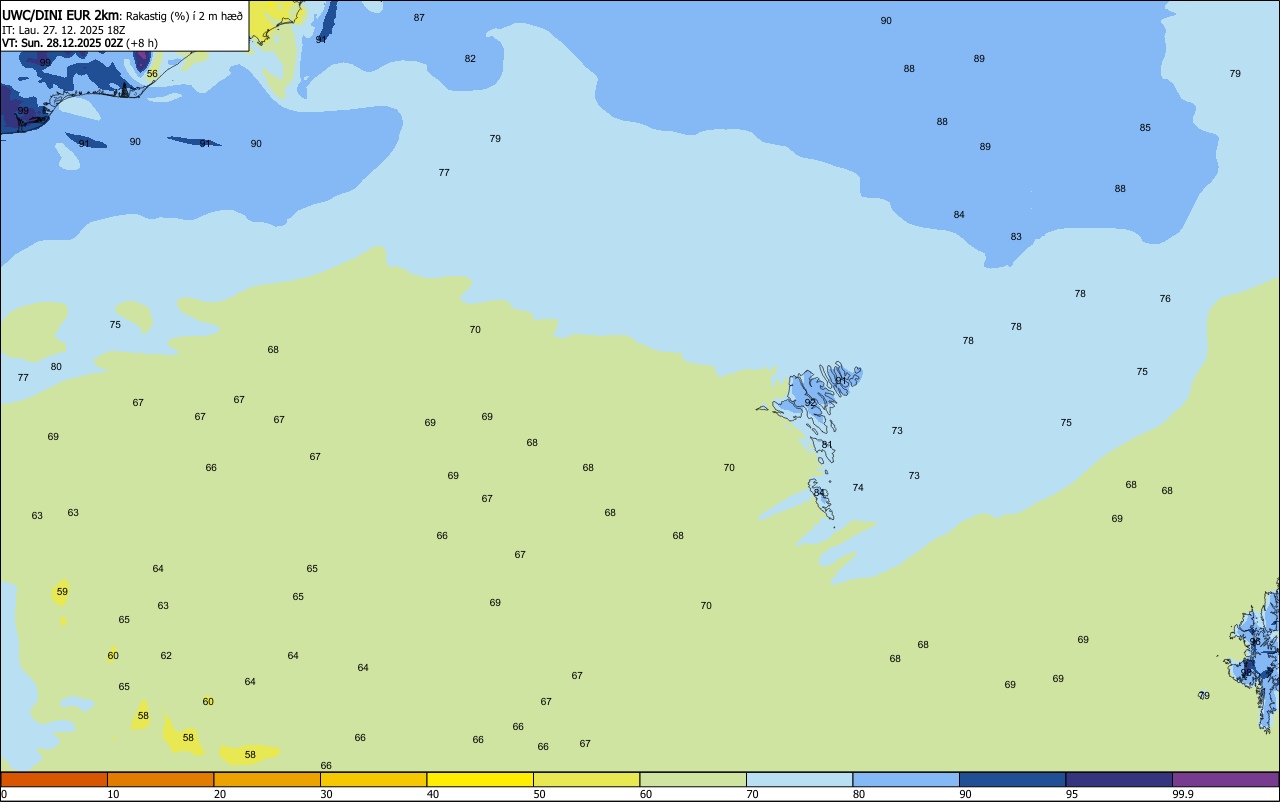Click the 'VT: Sun. 28.12.2025 02Z' valid time
Image resolution: width=1280 pixels, height=802 pixels.
[62, 43]
